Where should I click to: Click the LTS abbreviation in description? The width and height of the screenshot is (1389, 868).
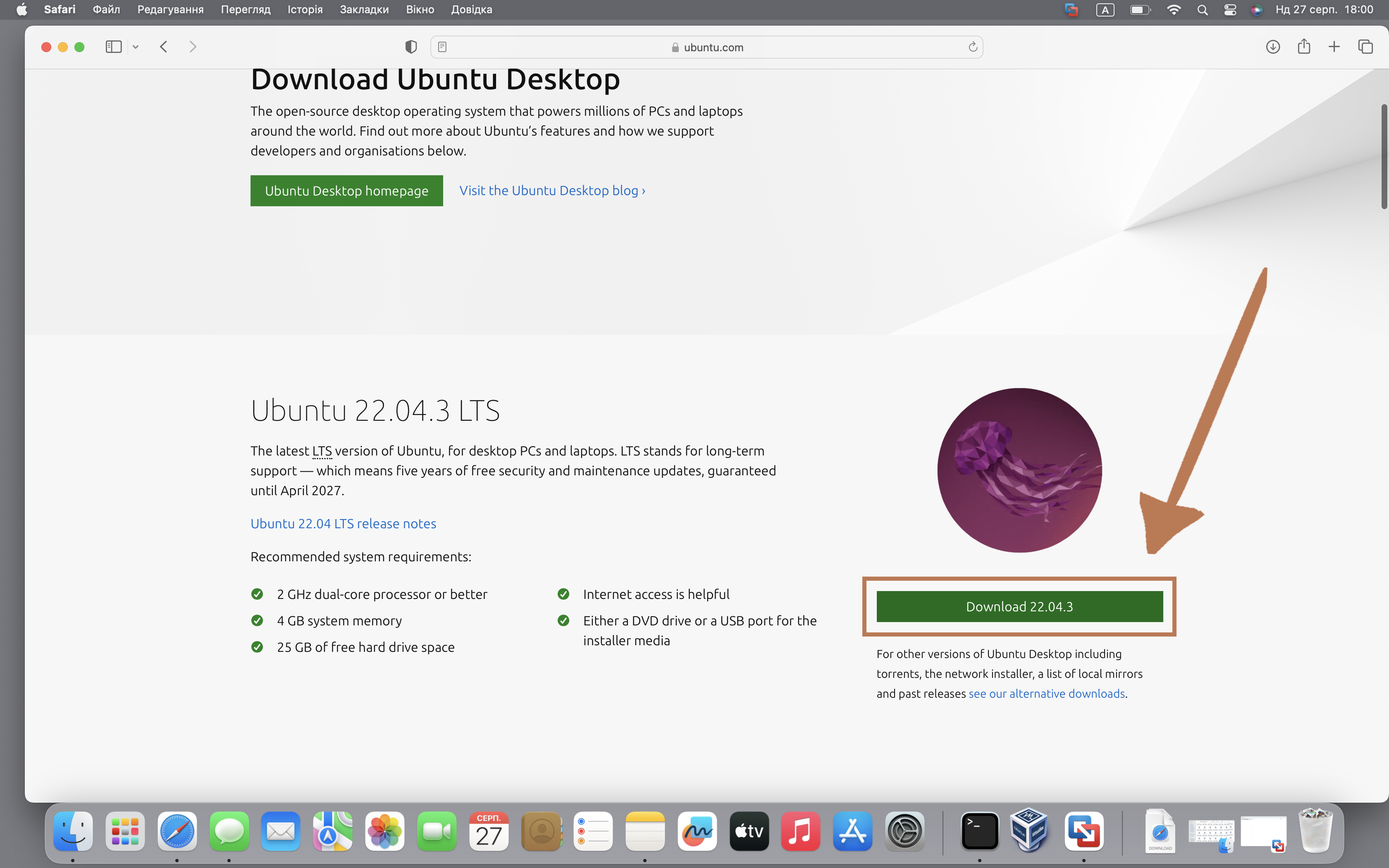point(322,451)
